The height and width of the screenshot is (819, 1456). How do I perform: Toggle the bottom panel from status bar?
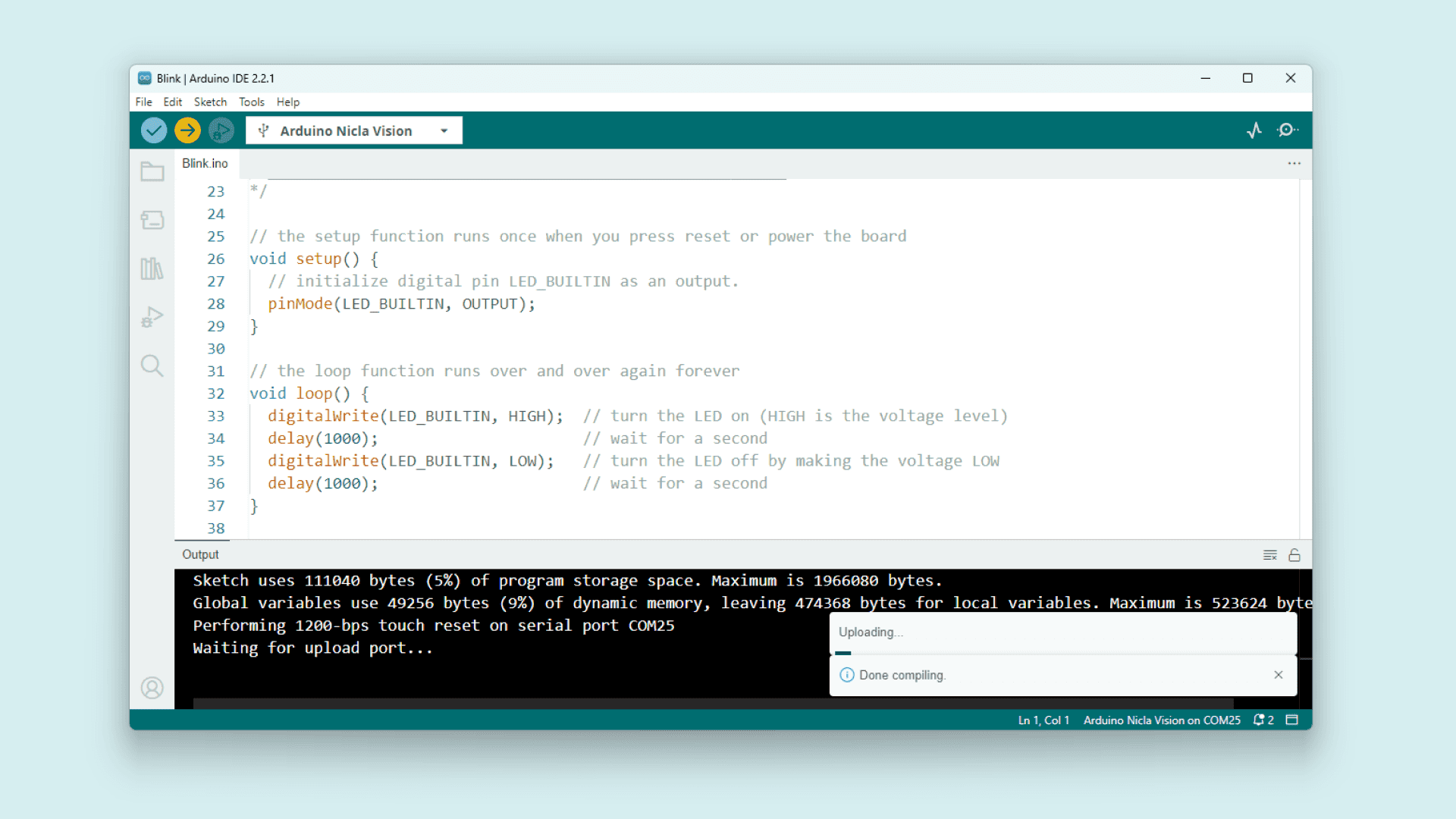(1292, 720)
